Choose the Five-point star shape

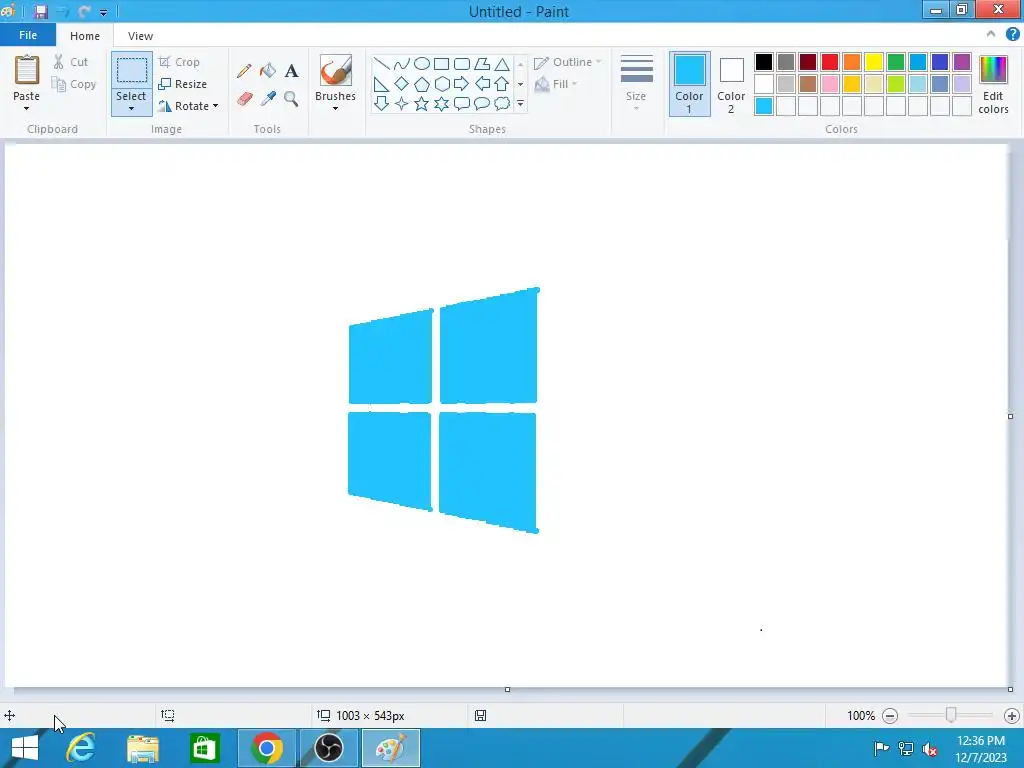tap(422, 103)
